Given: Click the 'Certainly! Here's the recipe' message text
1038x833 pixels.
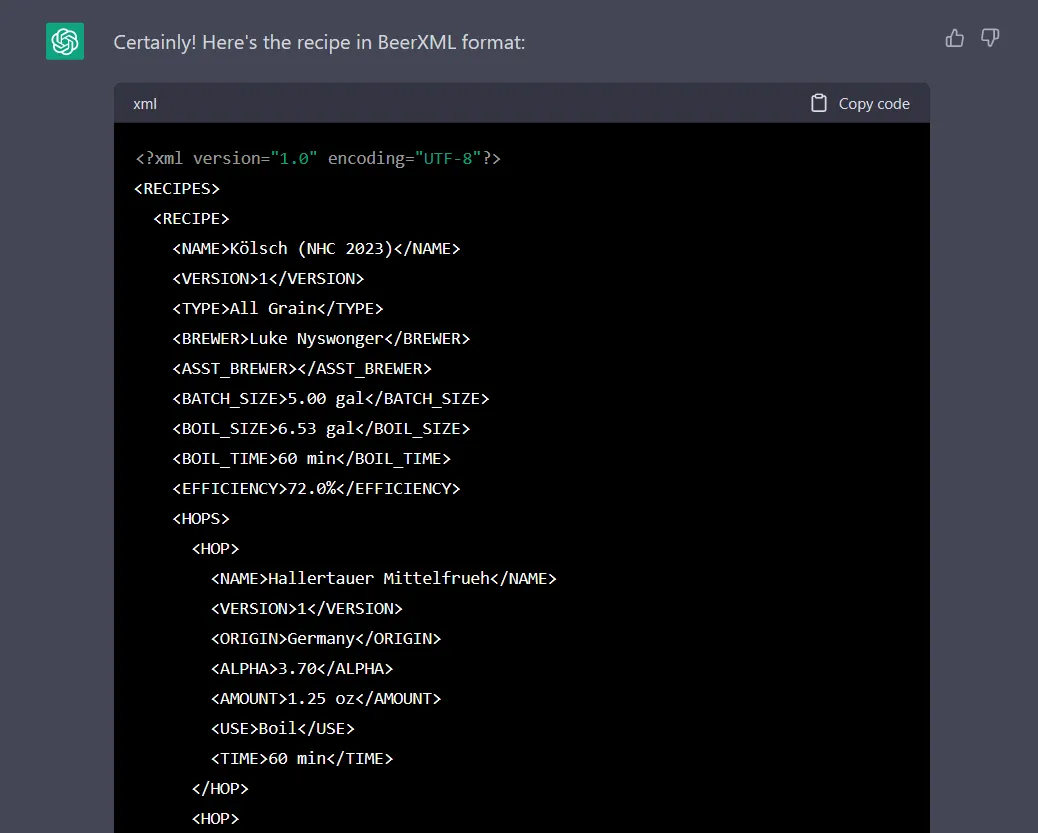Looking at the screenshot, I should point(319,42).
